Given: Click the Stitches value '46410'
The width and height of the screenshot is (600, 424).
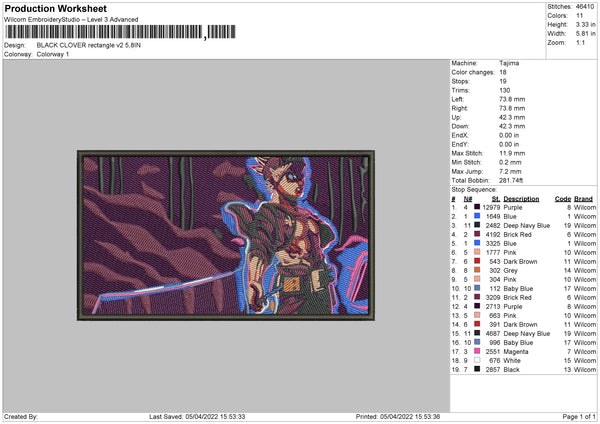Looking at the screenshot, I should (x=585, y=7).
